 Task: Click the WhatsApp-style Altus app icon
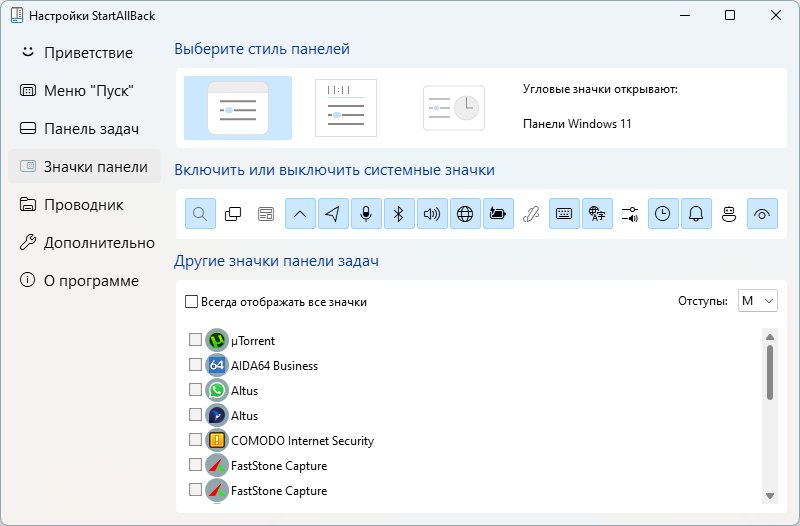(x=217, y=390)
